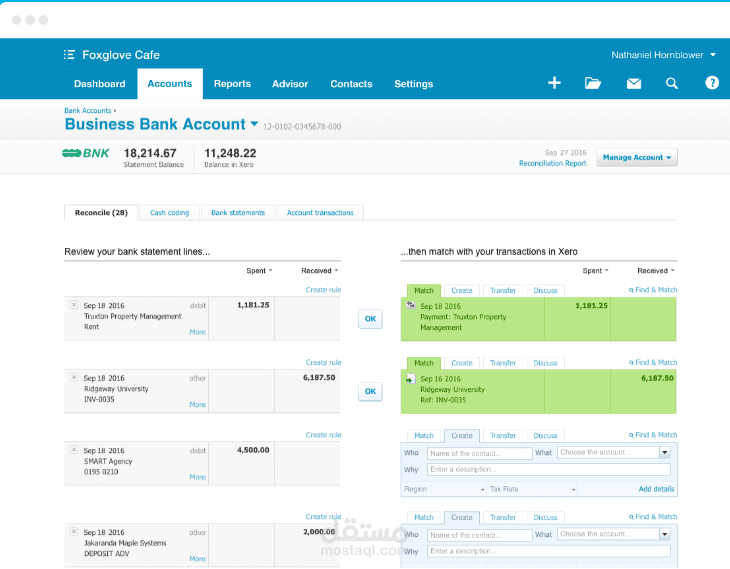
Task: Select the Discuss tab for Jakaranda transaction
Action: (545, 517)
